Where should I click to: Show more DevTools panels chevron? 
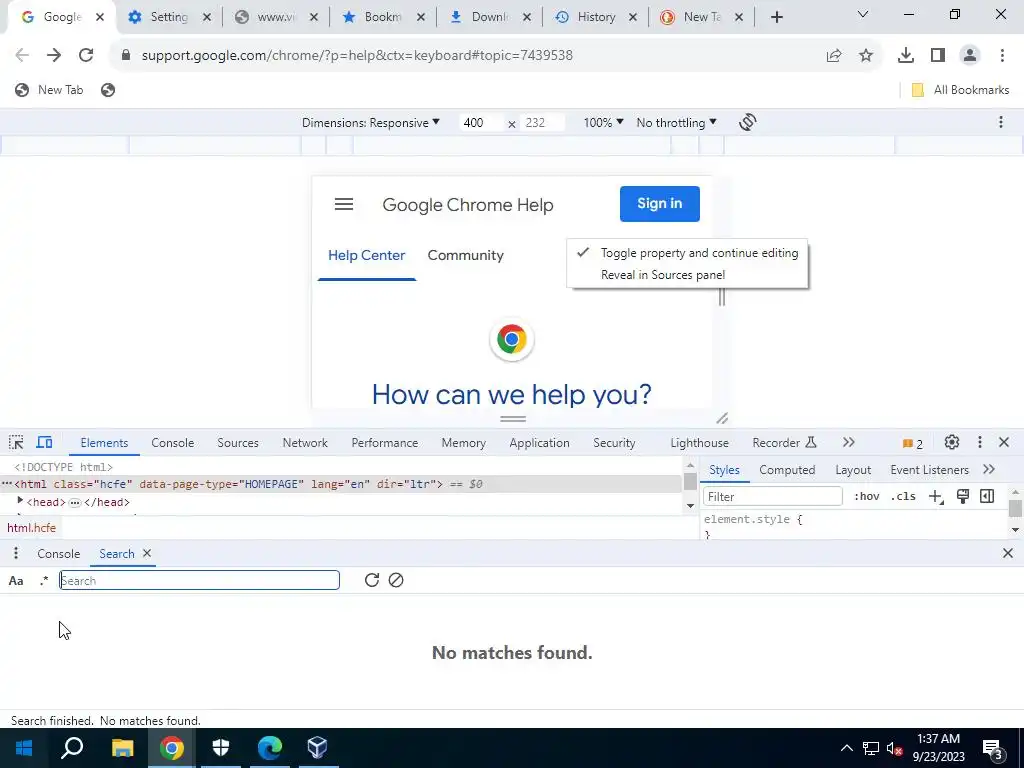[848, 443]
